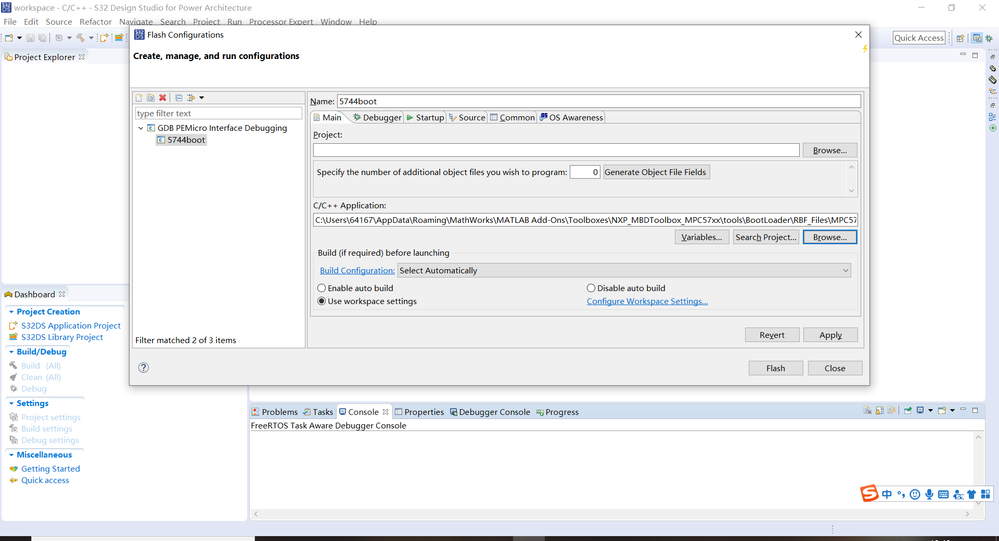Select the C/C++ perspective icon

(977, 38)
